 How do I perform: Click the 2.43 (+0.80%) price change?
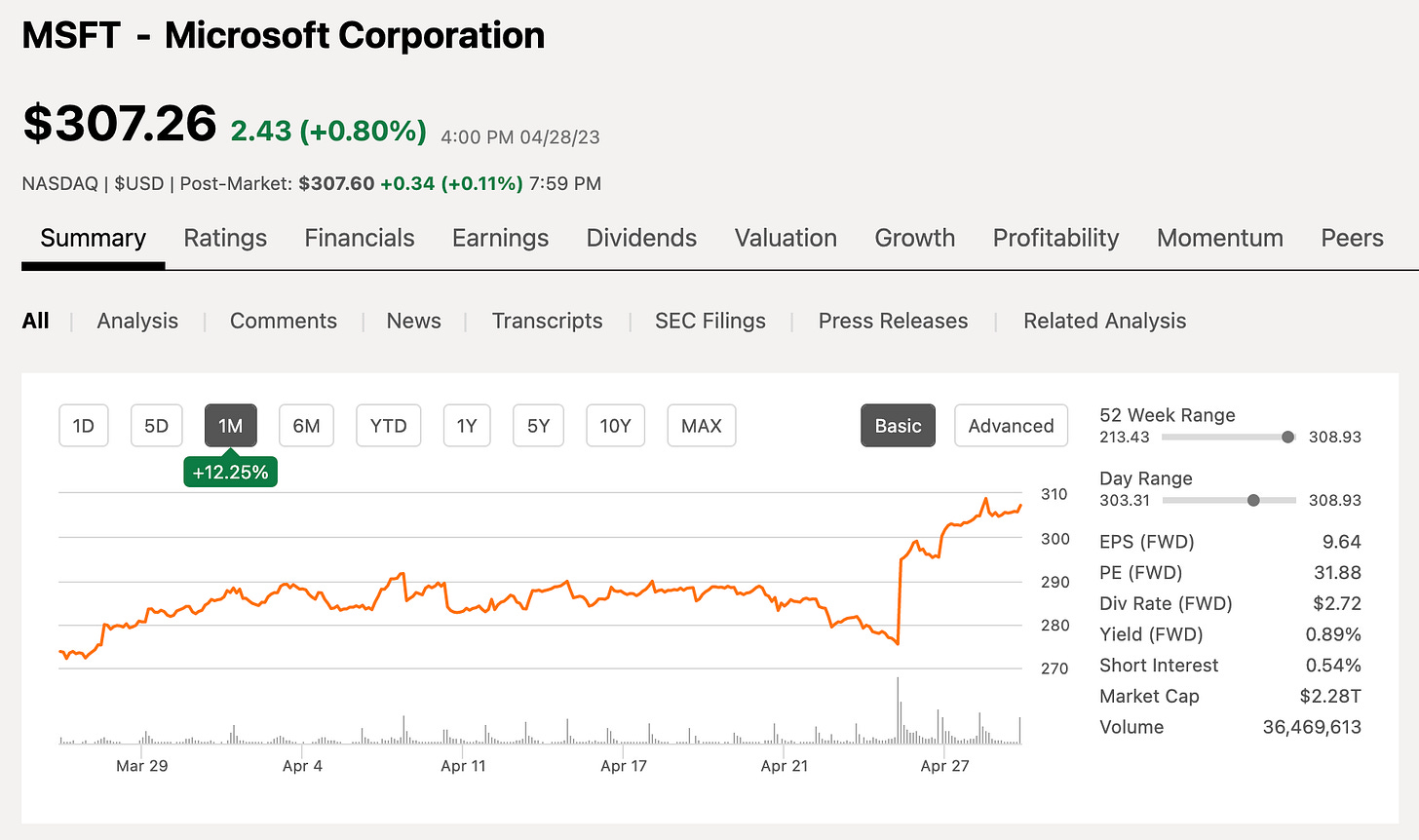click(328, 131)
